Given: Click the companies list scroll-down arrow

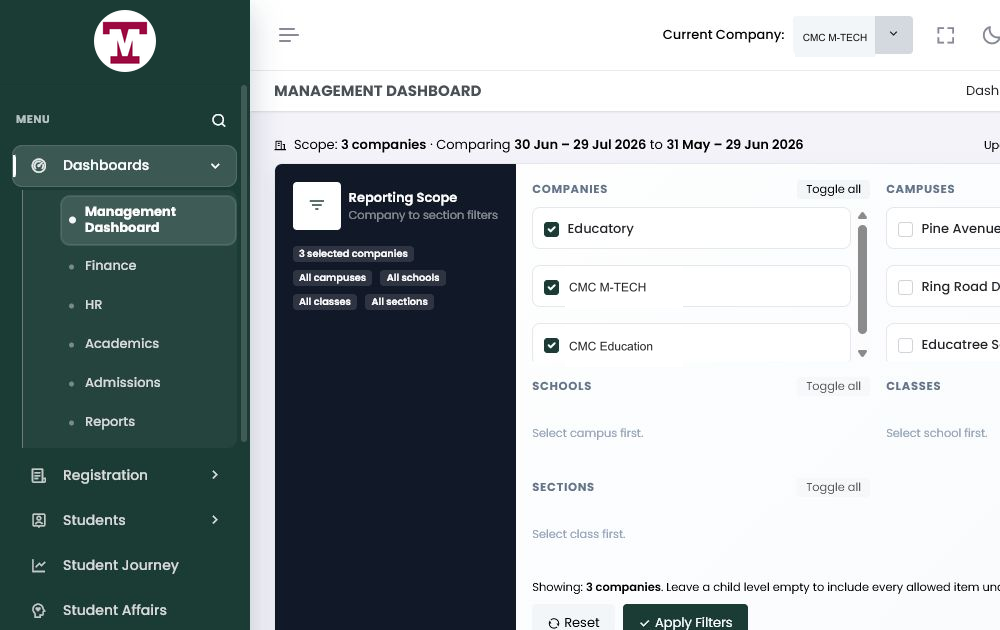Looking at the screenshot, I should [862, 353].
